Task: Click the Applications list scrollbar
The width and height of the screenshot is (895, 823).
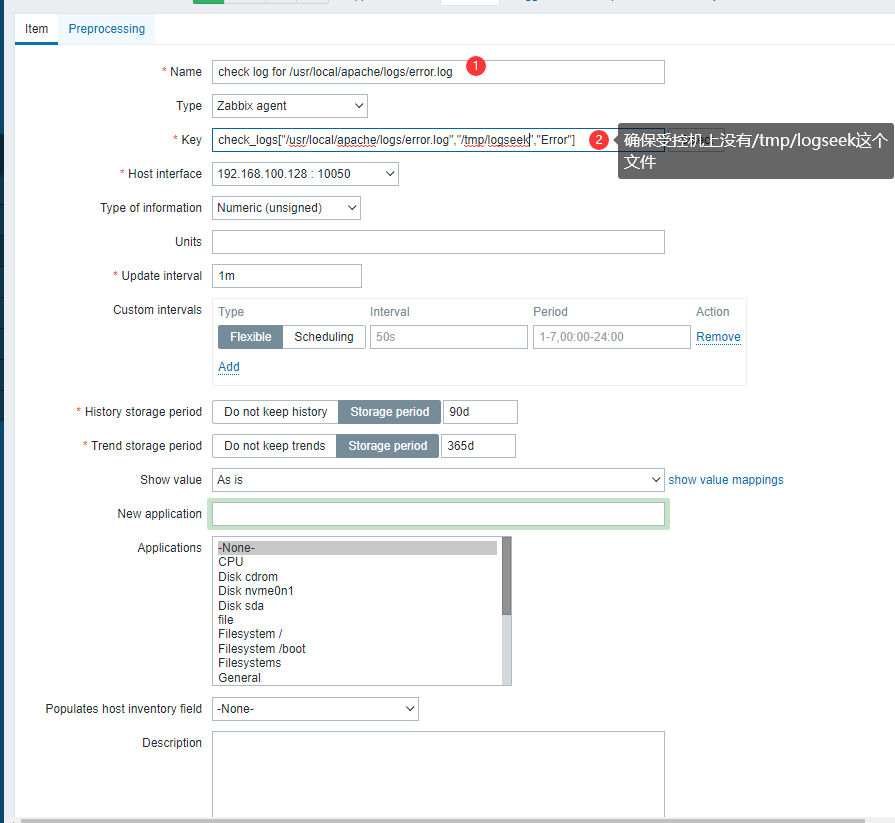Action: coord(507,580)
